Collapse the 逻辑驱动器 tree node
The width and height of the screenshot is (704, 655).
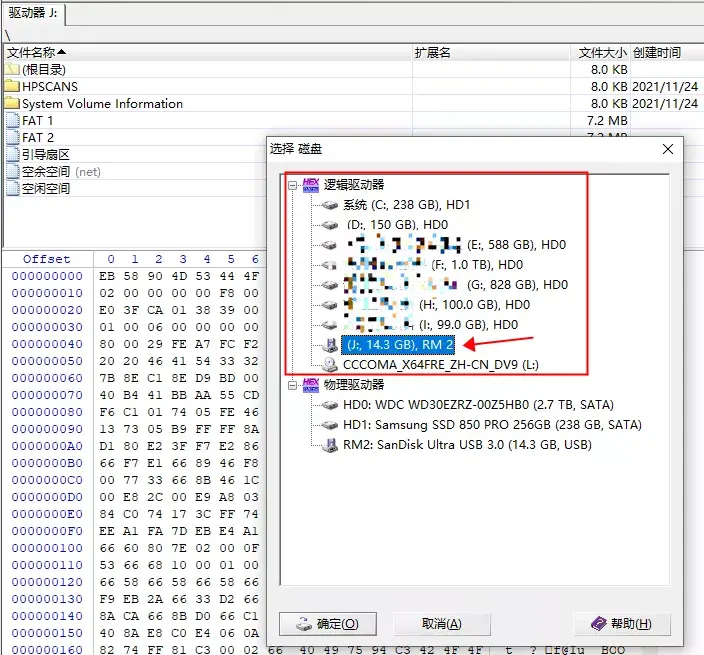[292, 185]
